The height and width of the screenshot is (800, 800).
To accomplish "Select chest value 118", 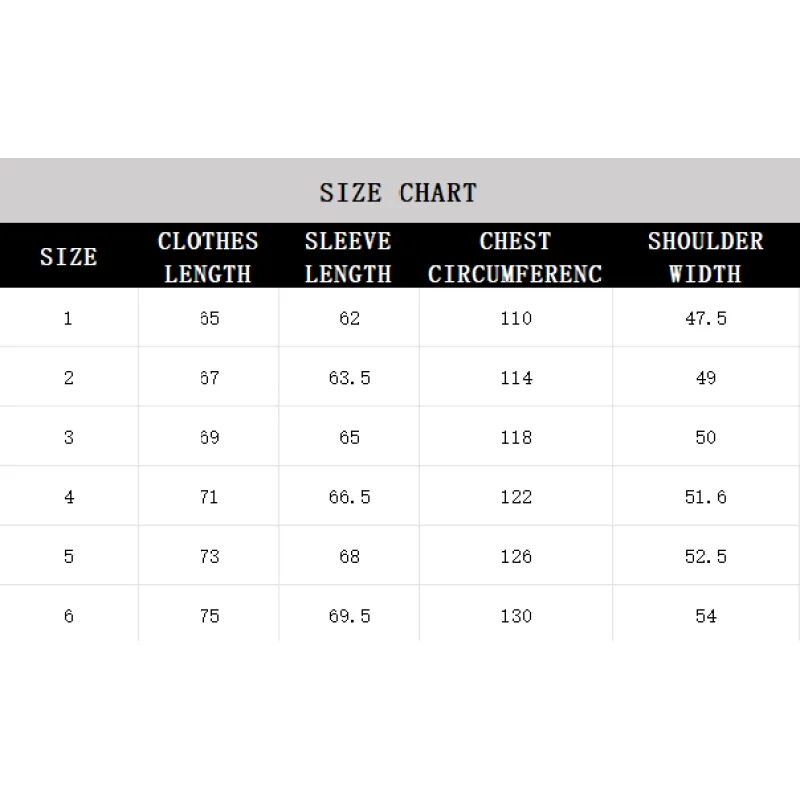I will point(516,437).
